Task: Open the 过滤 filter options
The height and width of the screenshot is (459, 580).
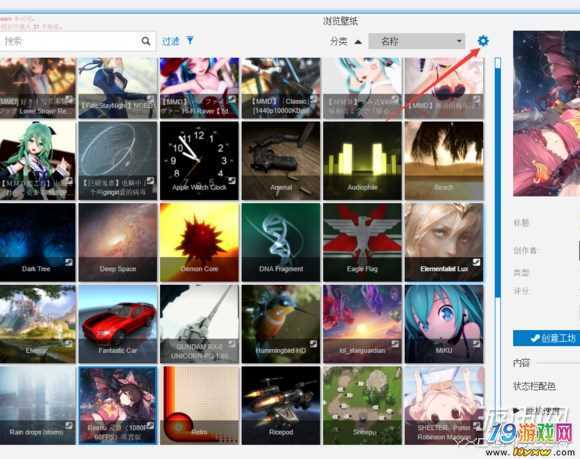Action: (171, 41)
